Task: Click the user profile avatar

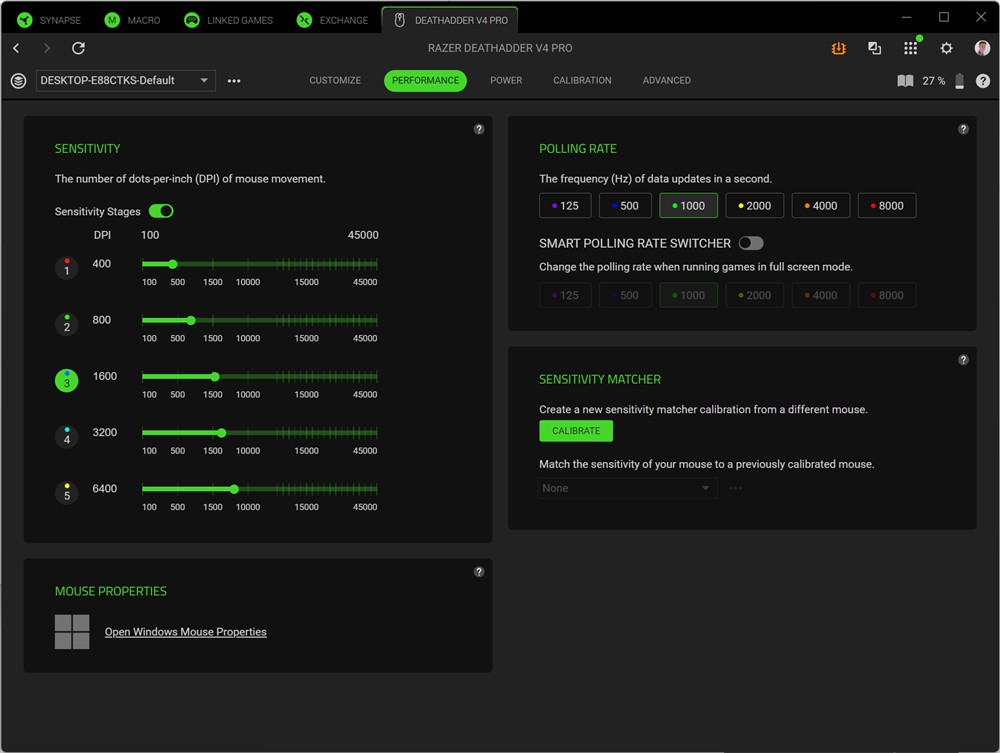Action: click(982, 48)
